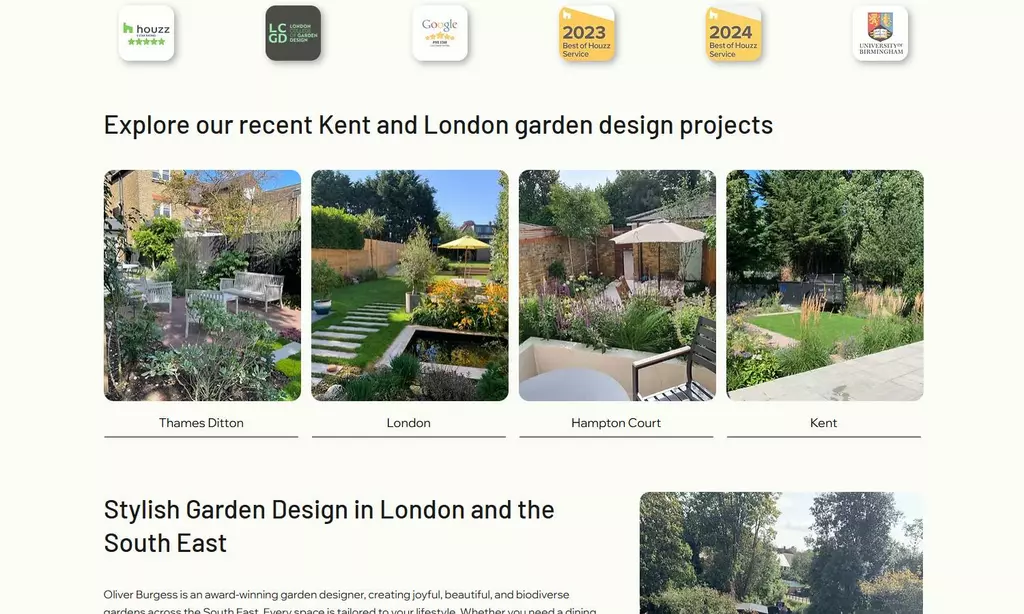Click the yellow umbrella in the London photo
The height and width of the screenshot is (614, 1024).
point(464,243)
